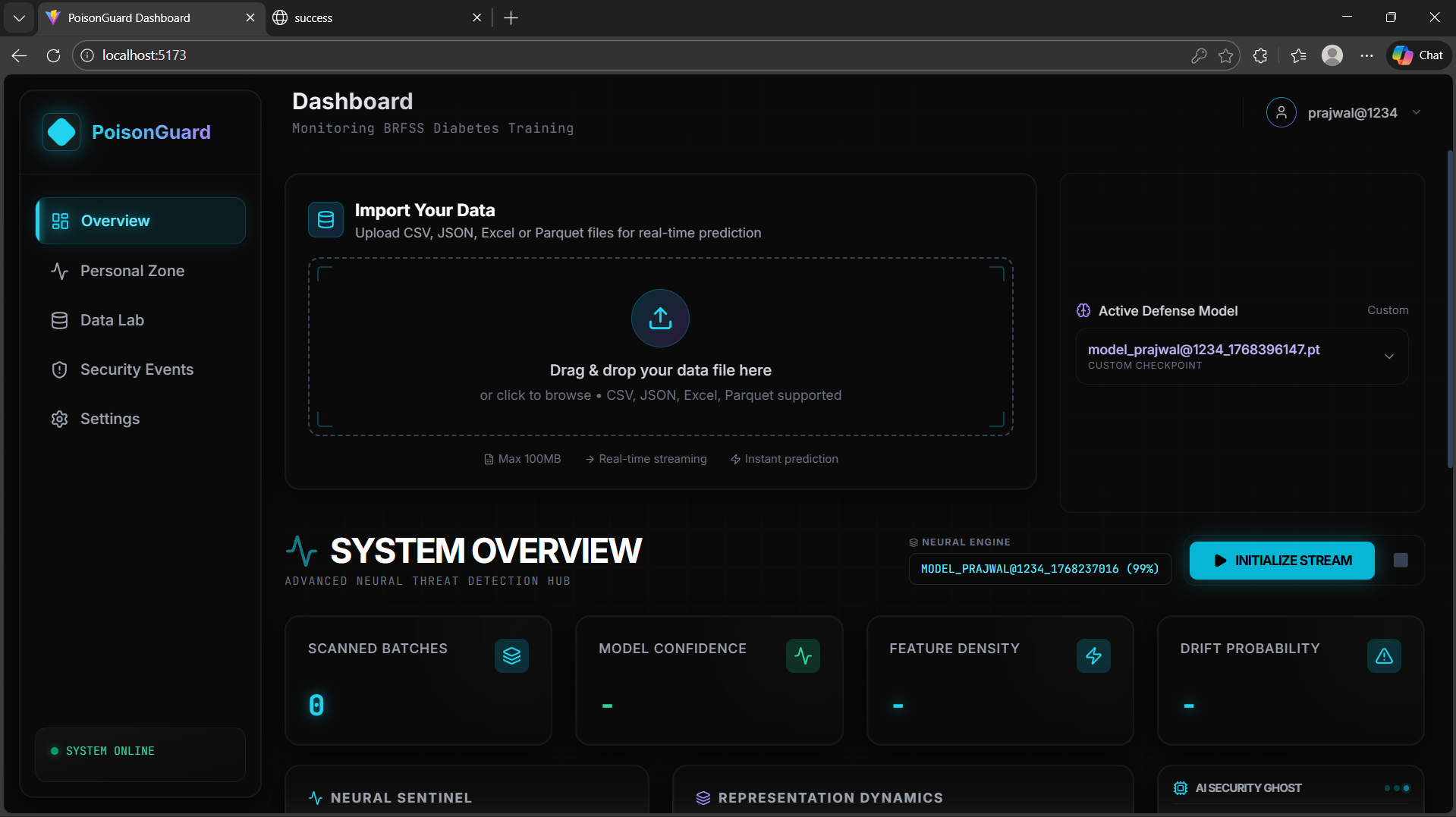The image size is (1456, 817).
Task: Click the browser refresh icon
Action: click(53, 55)
